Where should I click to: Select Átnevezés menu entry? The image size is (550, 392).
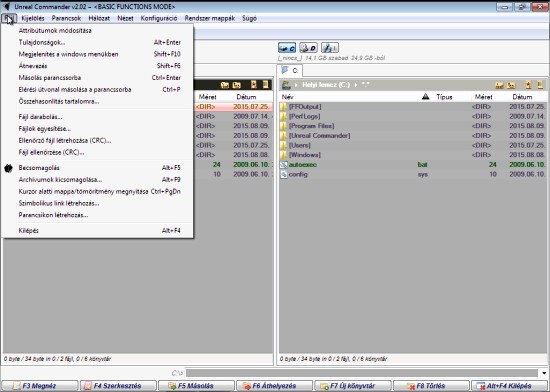98,66
